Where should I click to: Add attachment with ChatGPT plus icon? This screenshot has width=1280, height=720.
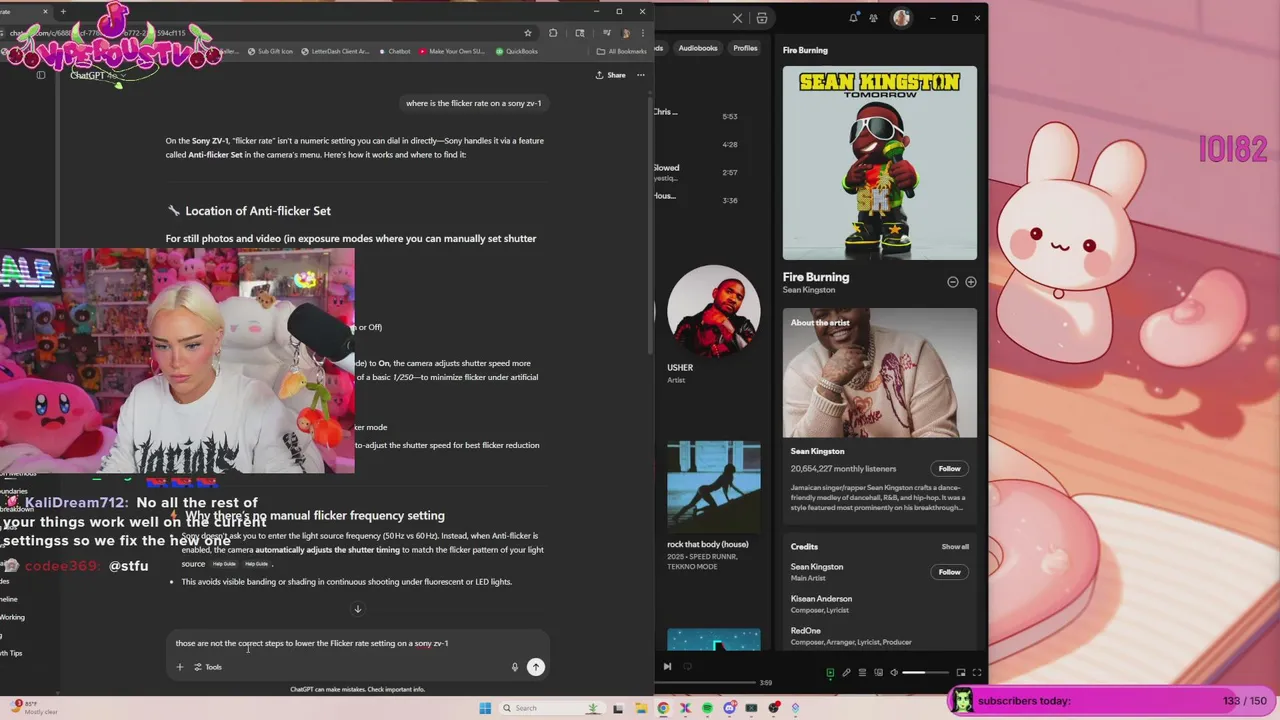point(180,667)
